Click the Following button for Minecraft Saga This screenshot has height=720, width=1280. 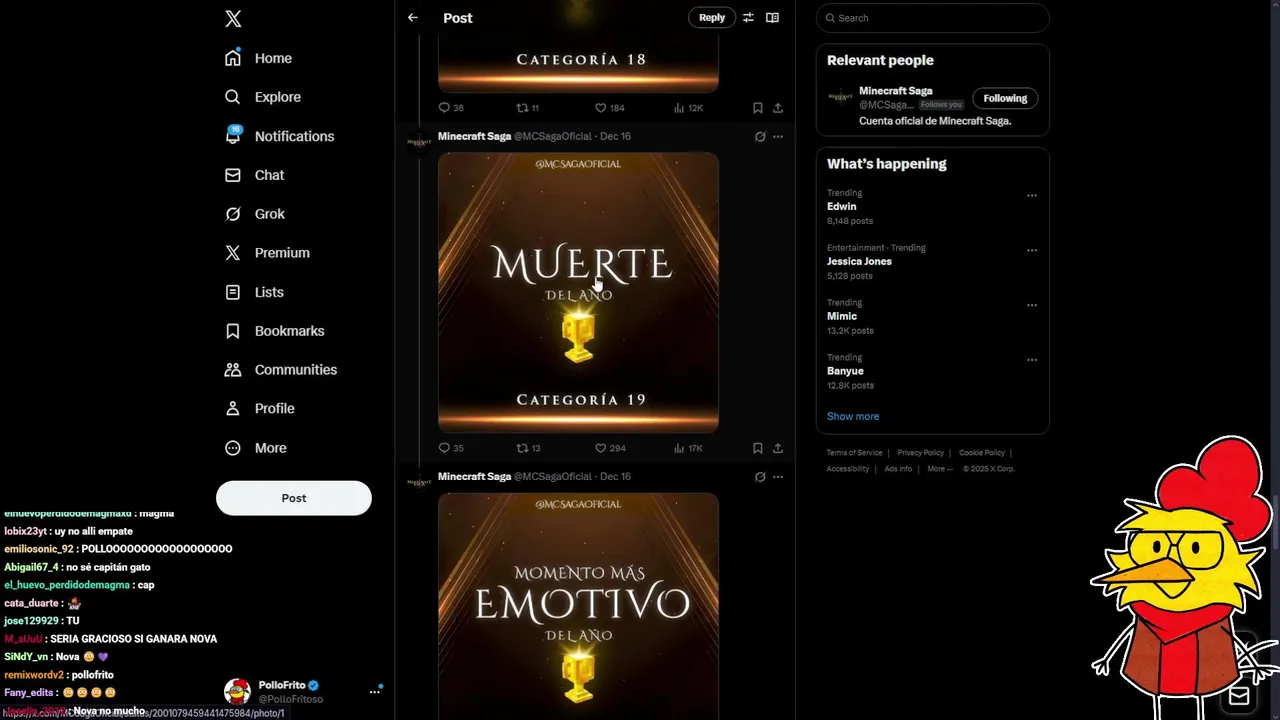coord(1005,98)
